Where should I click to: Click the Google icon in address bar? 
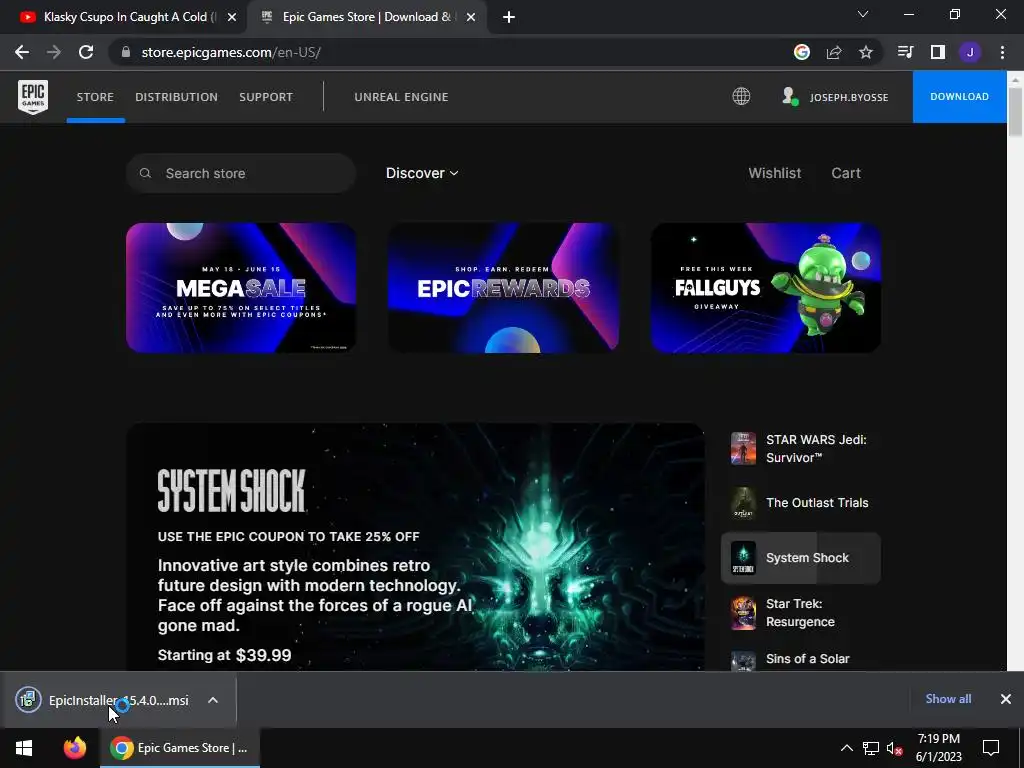pyautogui.click(x=802, y=52)
